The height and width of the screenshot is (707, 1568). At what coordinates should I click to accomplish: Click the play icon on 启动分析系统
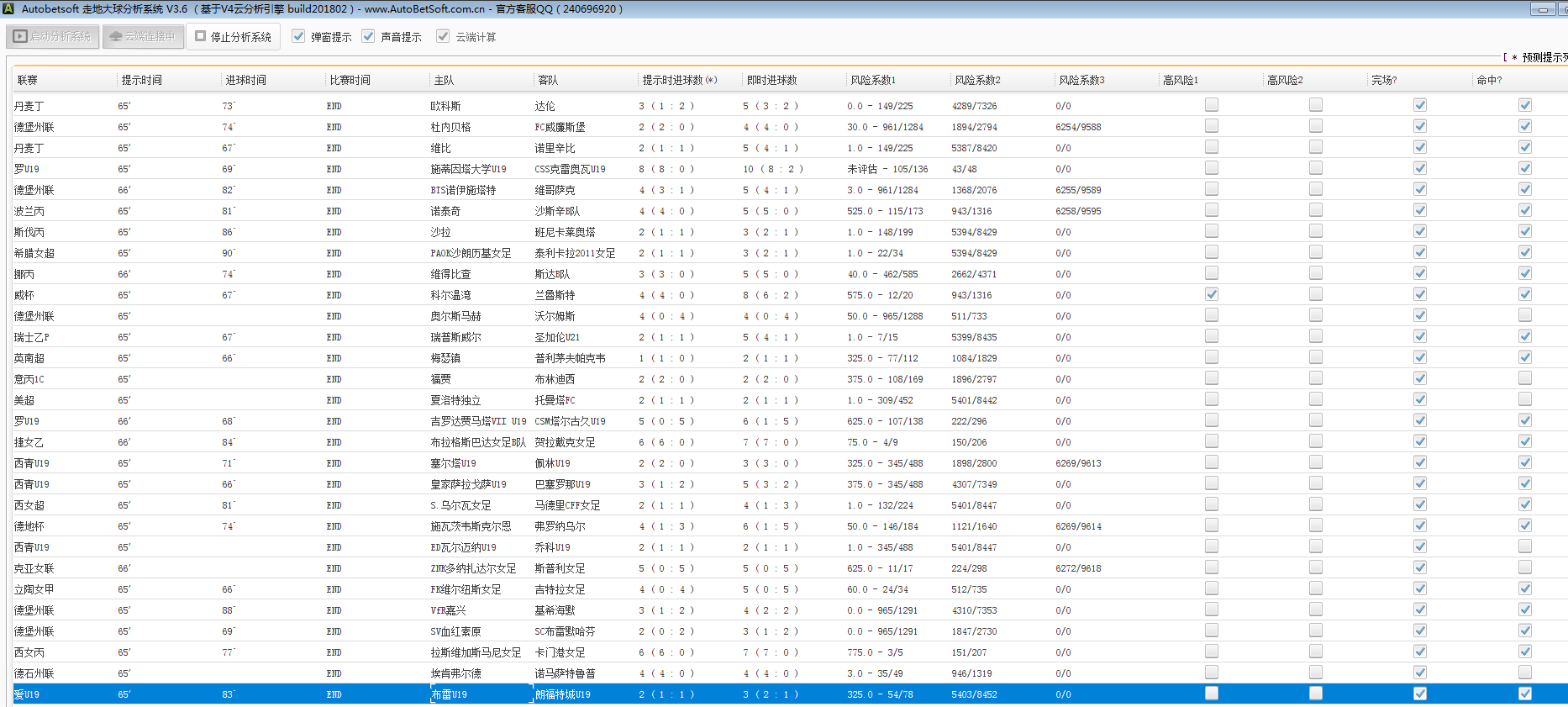pyautogui.click(x=20, y=37)
